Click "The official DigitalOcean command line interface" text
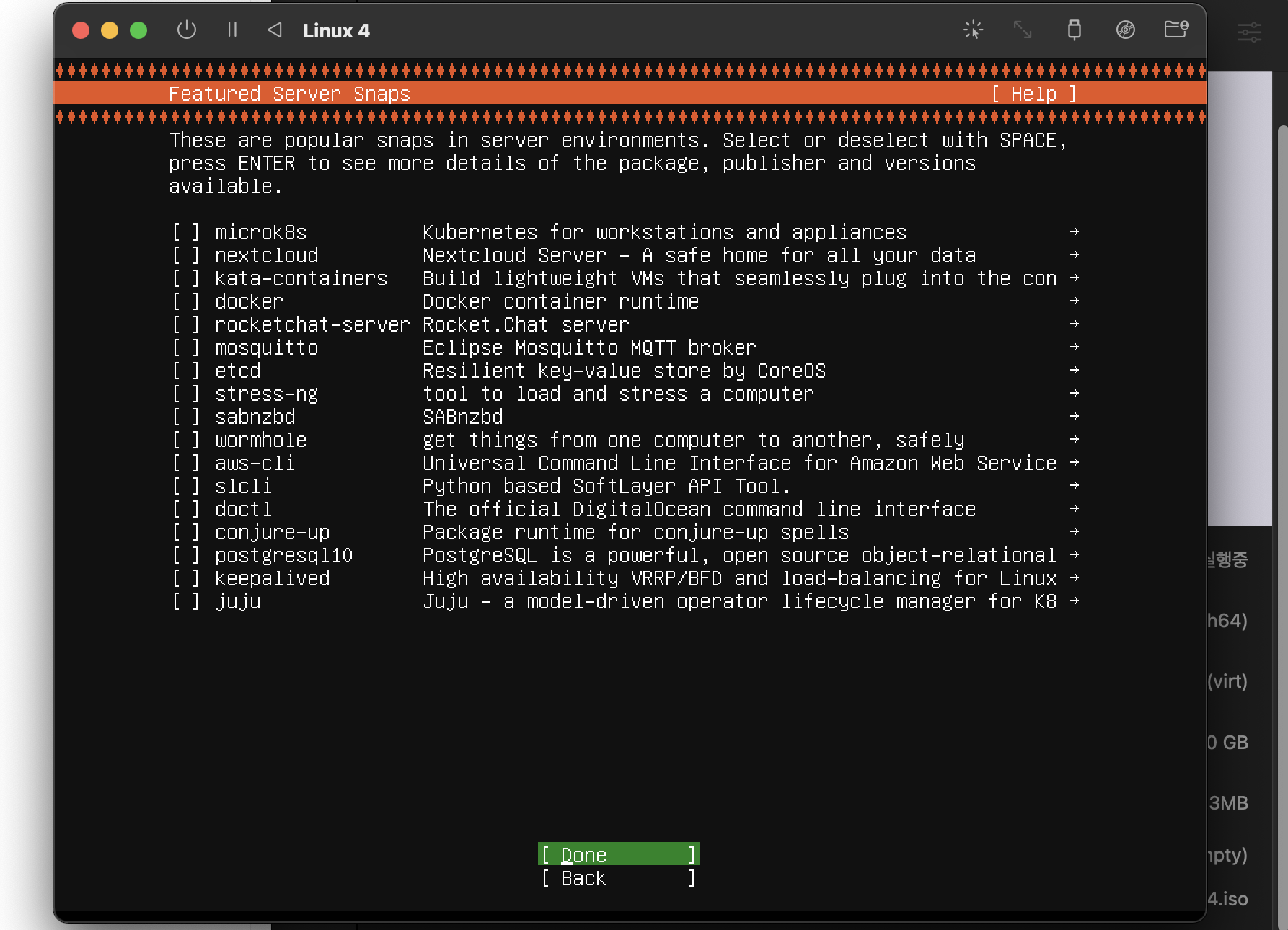The image size is (1288, 930). 699,509
